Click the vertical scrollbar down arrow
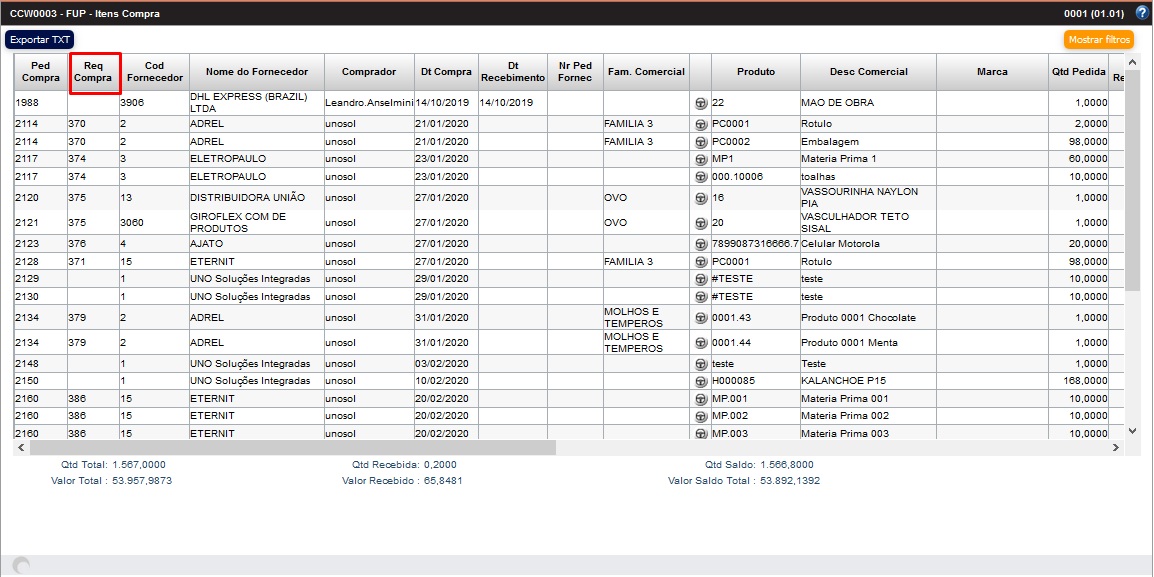Screen dimensions: 1154x577 1132,430
